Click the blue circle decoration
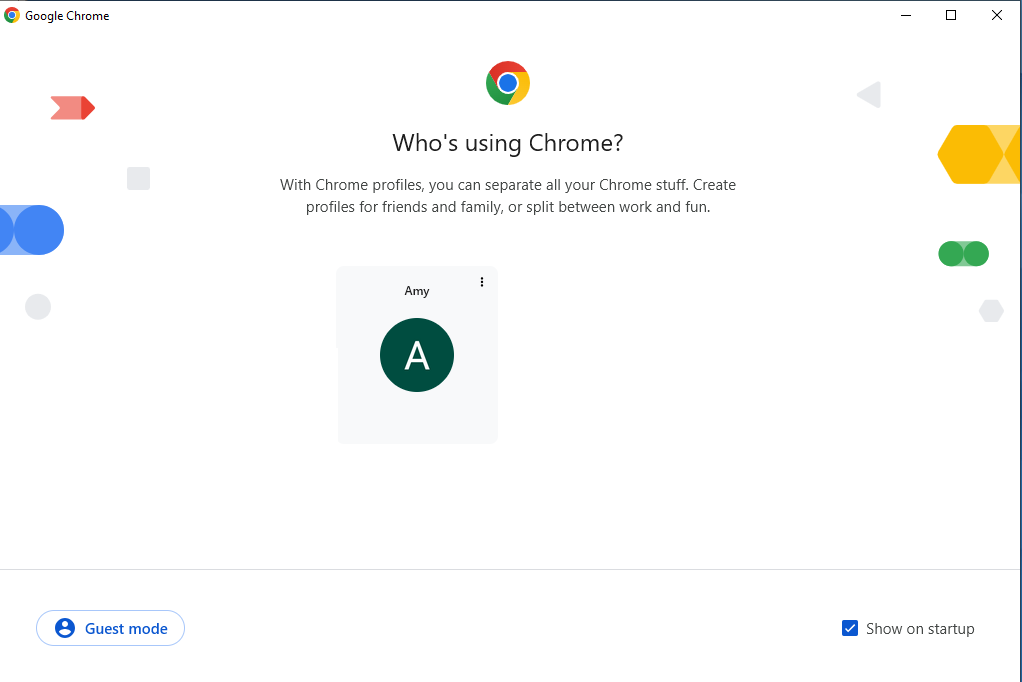 [38, 230]
